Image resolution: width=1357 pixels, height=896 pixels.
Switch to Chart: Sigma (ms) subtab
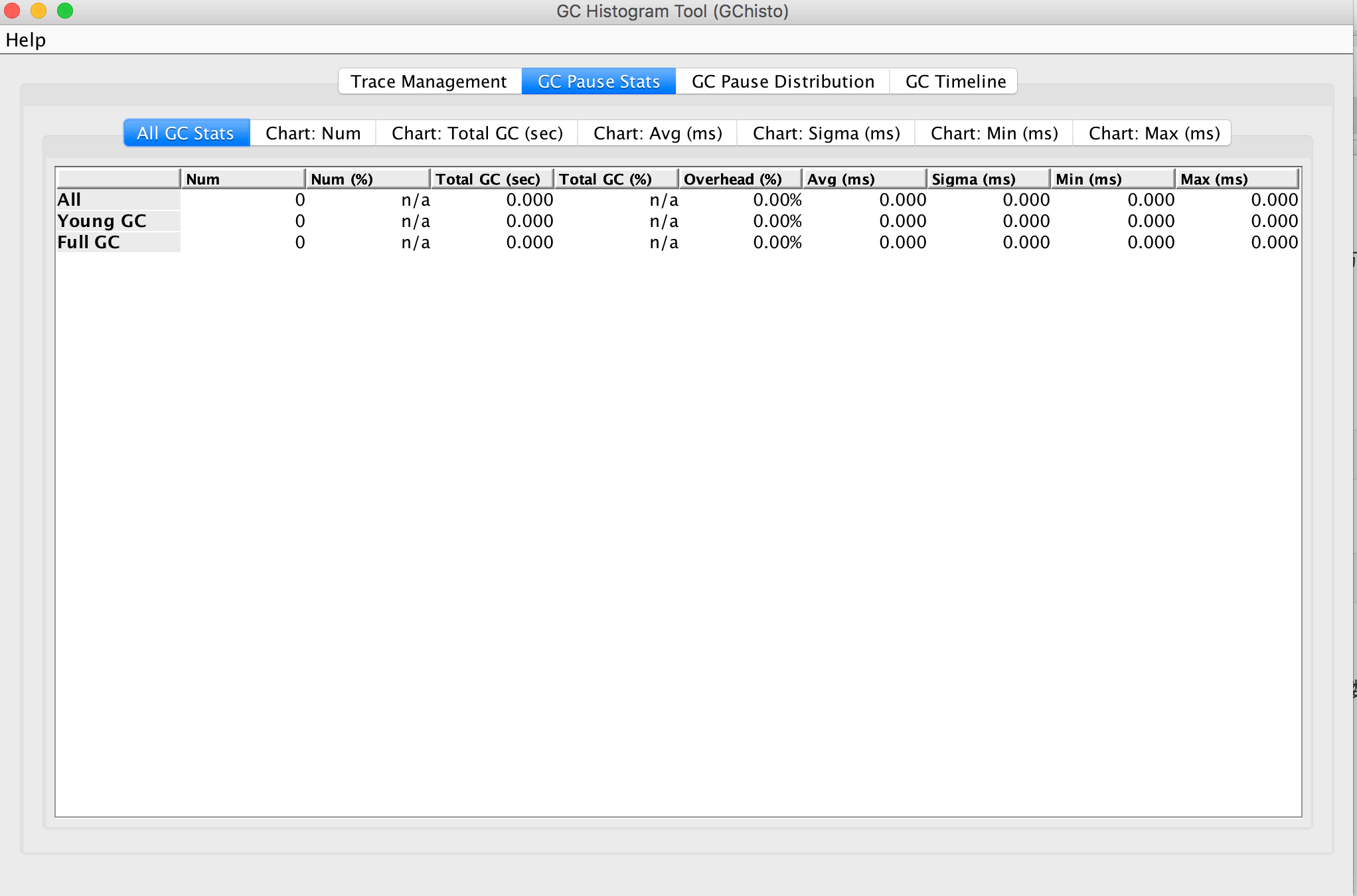coord(826,133)
